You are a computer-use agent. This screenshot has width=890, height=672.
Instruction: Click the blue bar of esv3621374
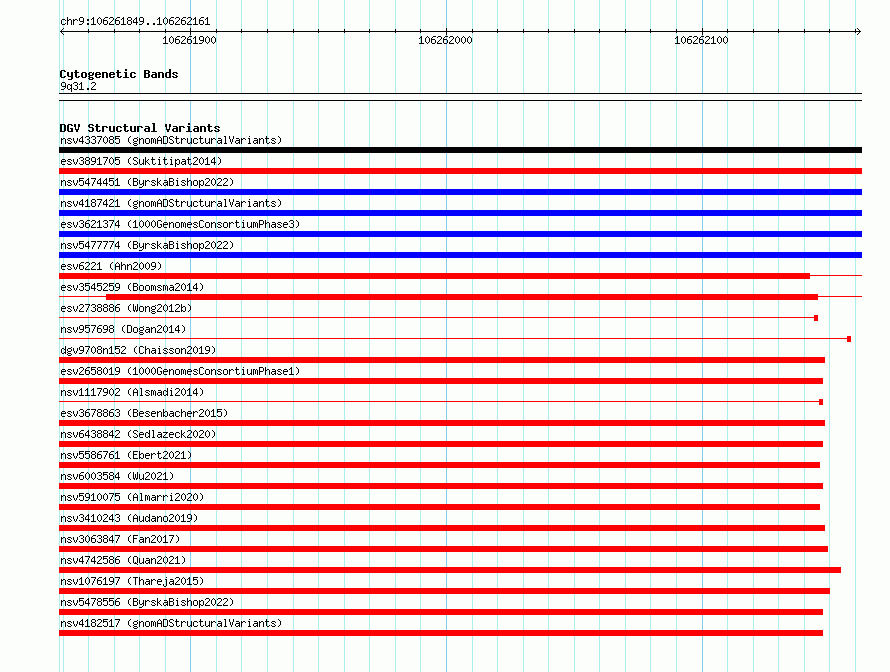460,234
